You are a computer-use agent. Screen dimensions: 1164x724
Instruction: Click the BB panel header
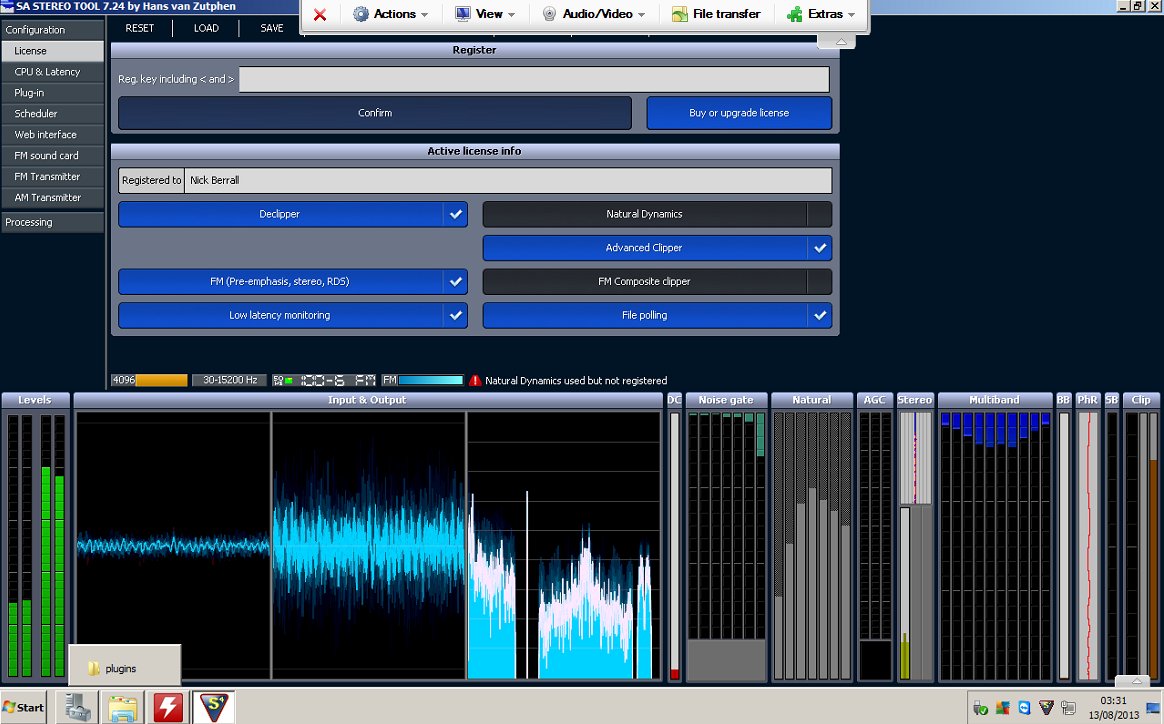[x=1064, y=400]
